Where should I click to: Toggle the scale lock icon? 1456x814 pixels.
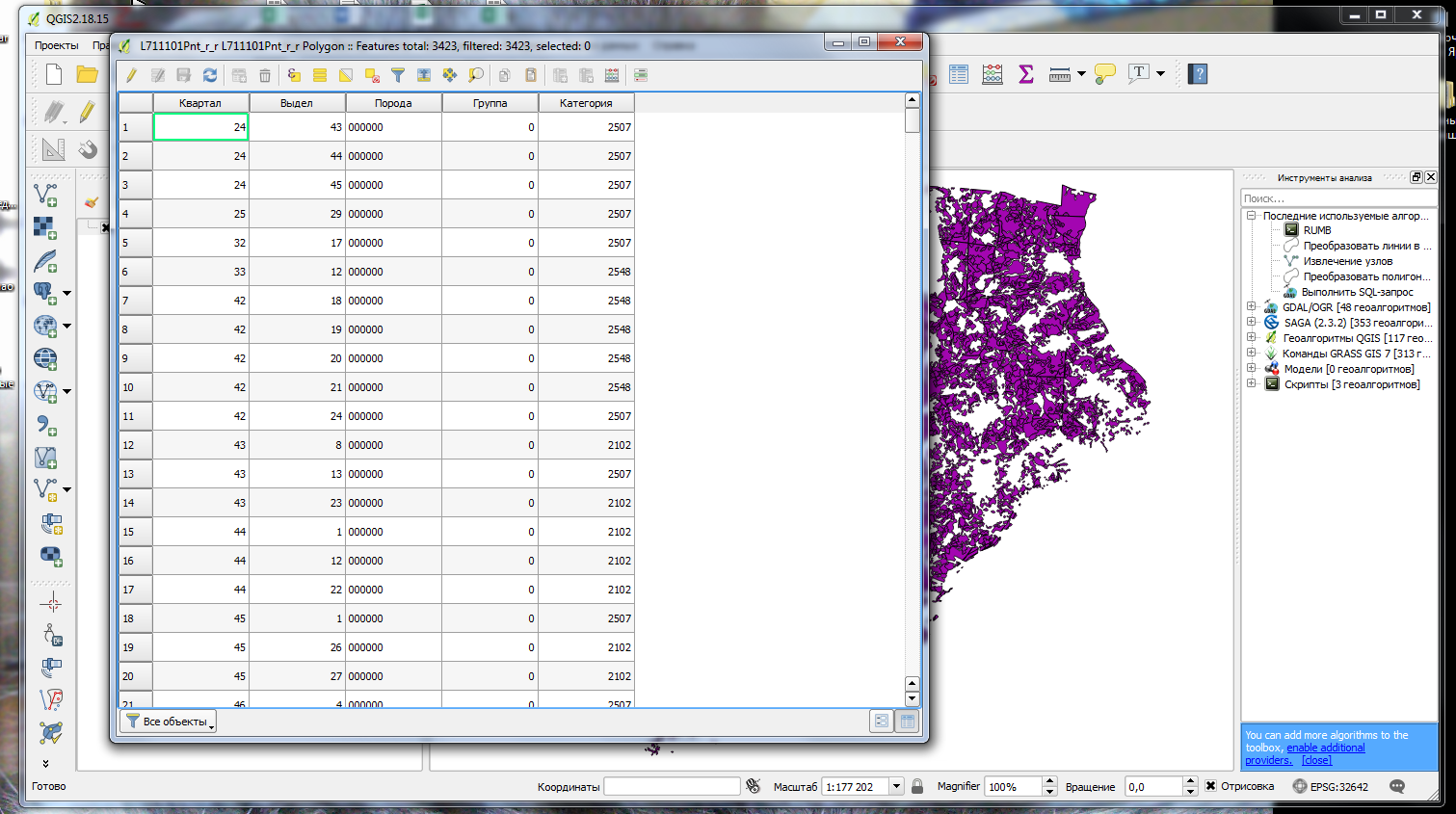[917, 786]
